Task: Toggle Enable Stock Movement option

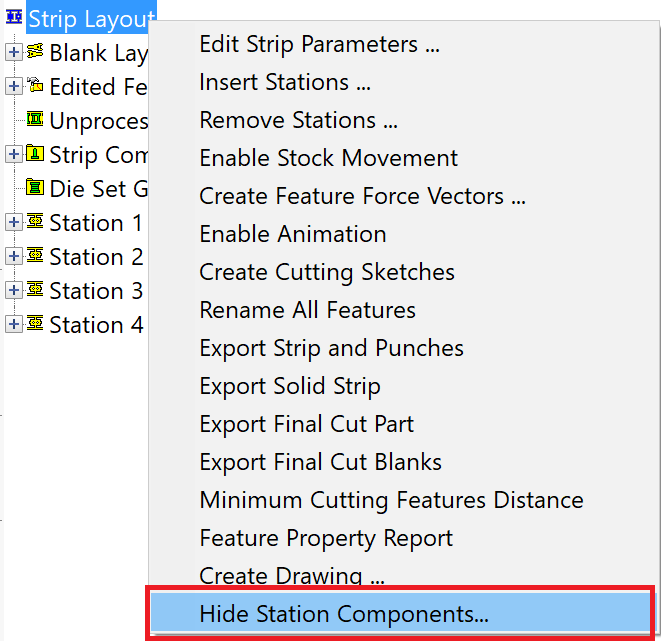Action: [328, 158]
